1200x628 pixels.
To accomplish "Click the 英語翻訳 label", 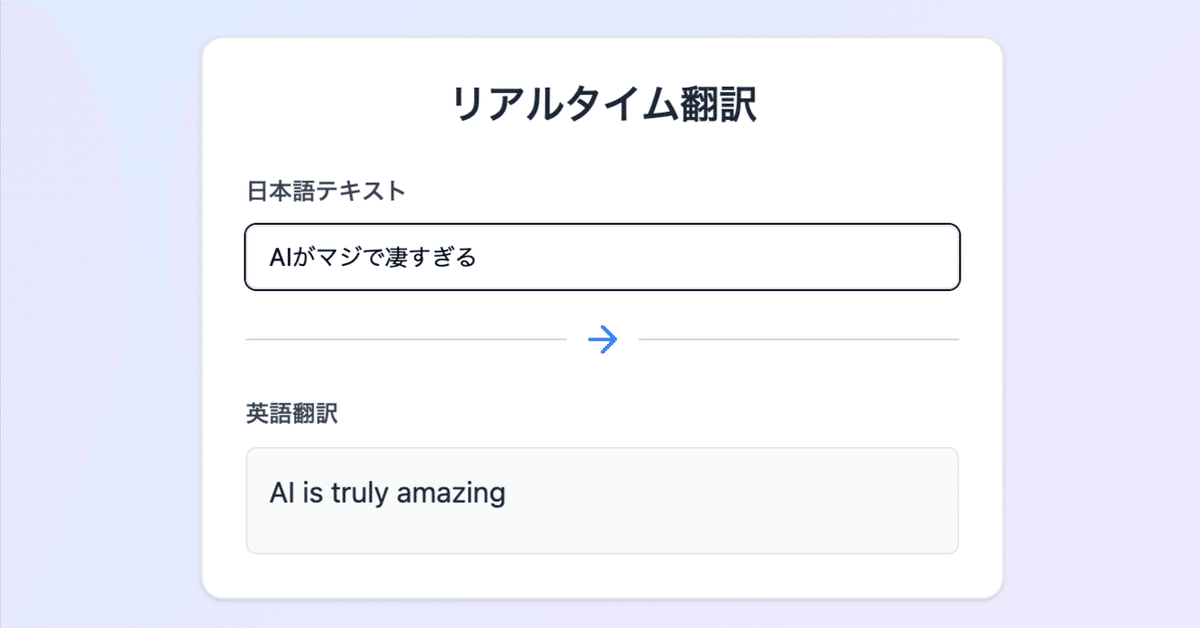I will pos(292,413).
